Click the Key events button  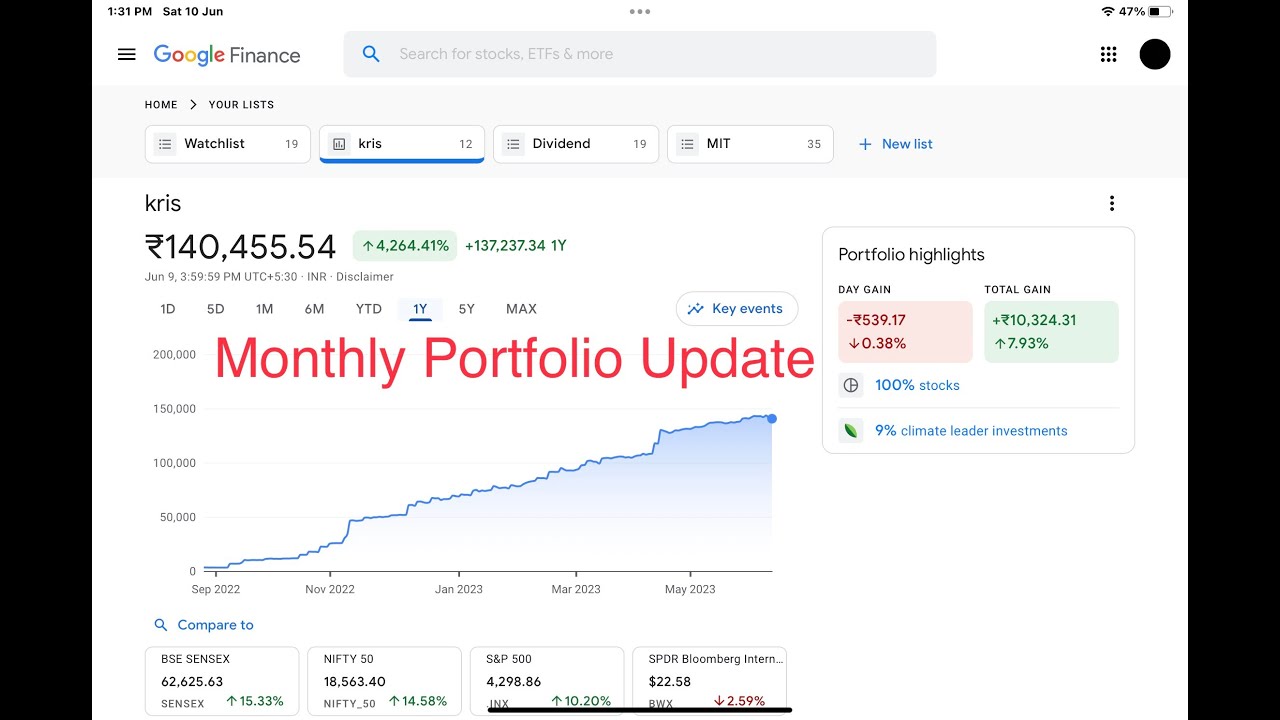(x=737, y=309)
